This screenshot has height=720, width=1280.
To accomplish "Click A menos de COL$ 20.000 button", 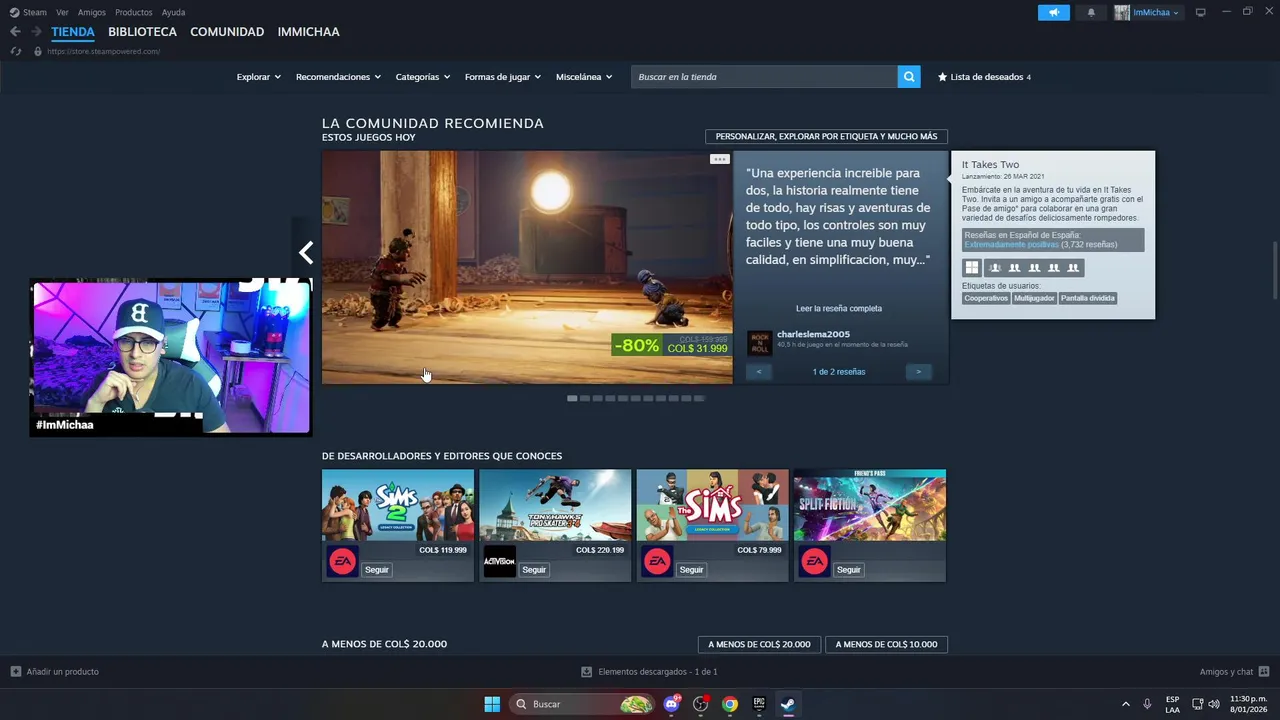I will [x=759, y=644].
